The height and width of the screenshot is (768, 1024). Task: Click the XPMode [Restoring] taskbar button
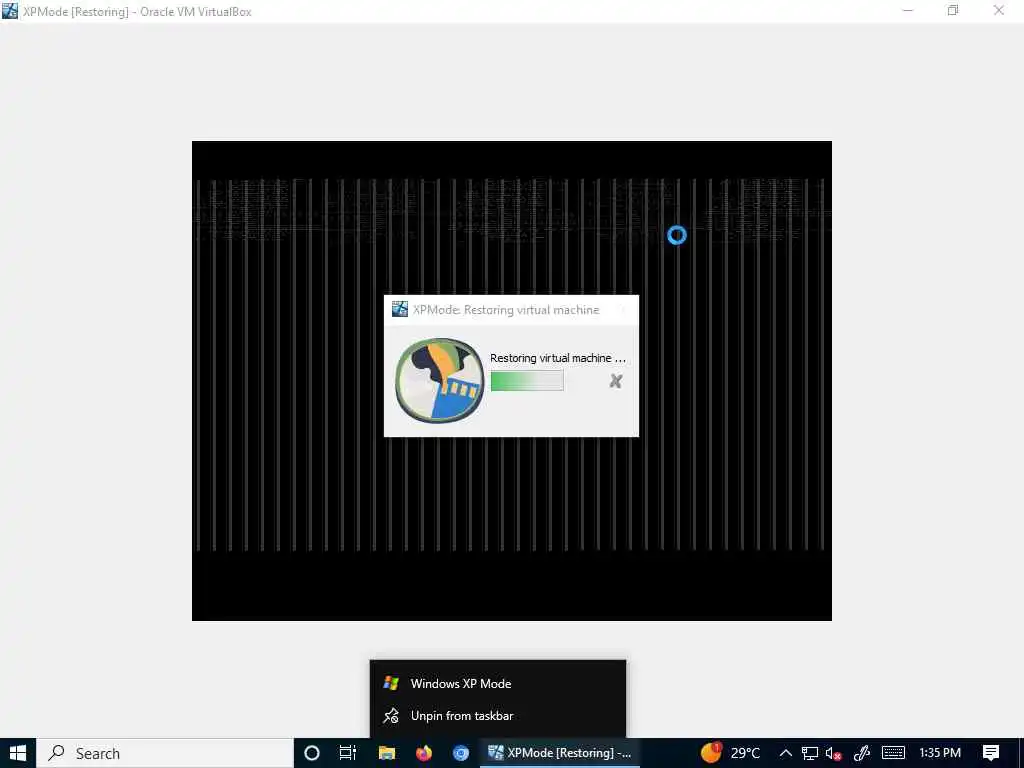[x=560, y=753]
